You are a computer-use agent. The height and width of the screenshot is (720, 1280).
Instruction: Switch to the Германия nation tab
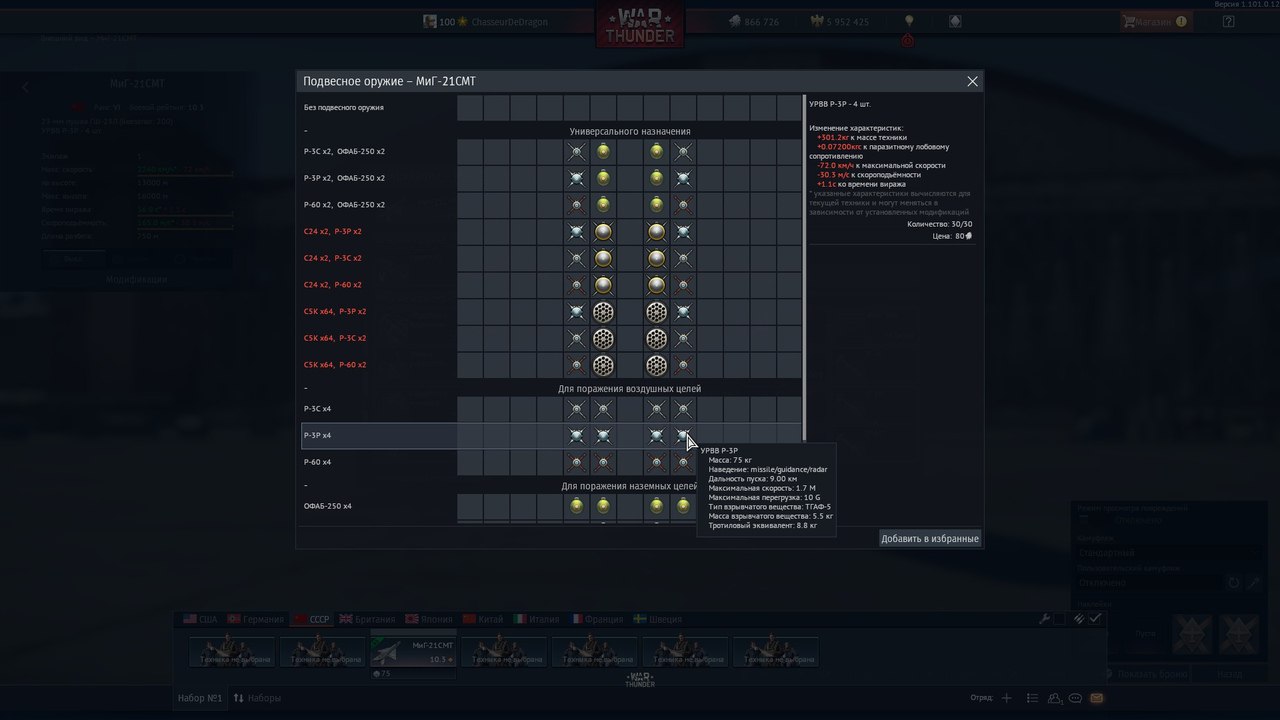tap(255, 619)
